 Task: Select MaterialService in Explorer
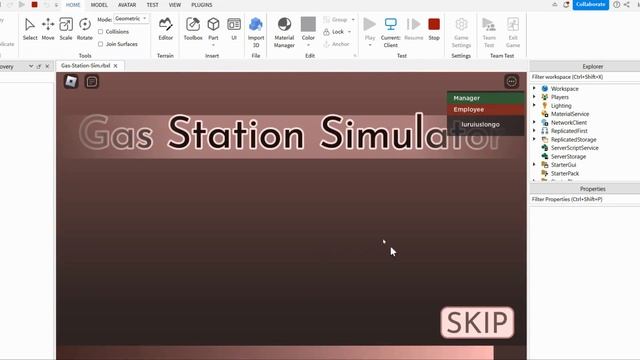pyautogui.click(x=570, y=114)
